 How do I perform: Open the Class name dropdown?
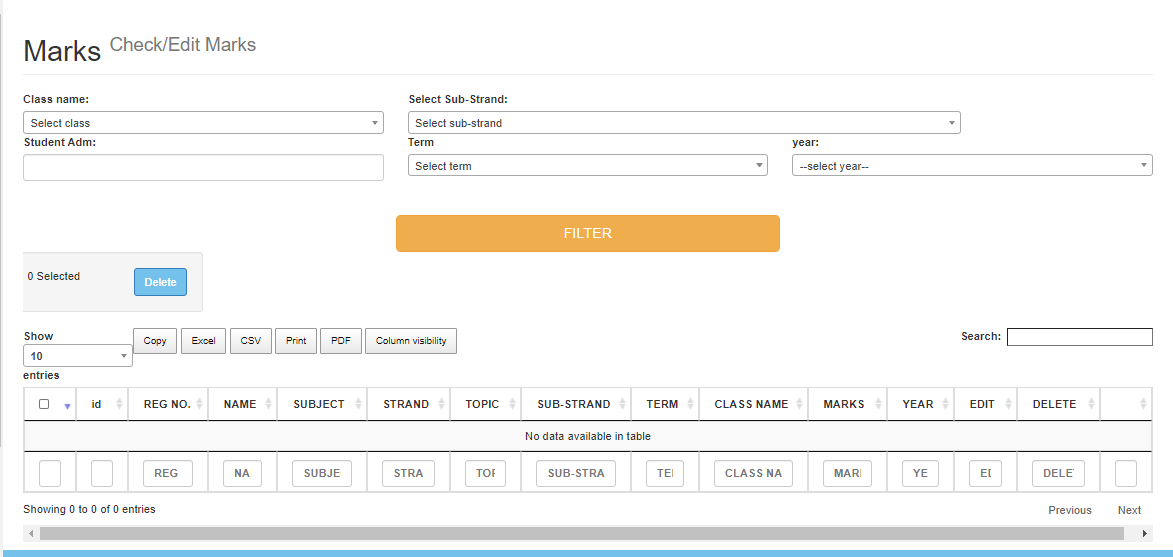click(x=203, y=123)
